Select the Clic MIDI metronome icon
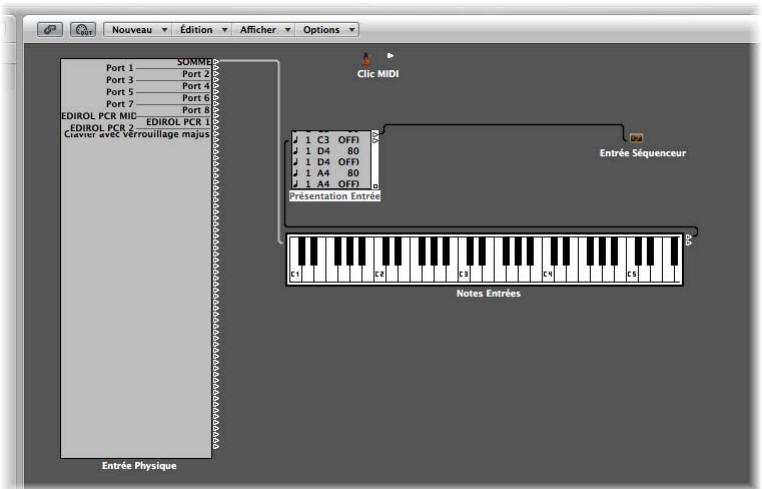The width and height of the screenshot is (762, 489). [x=366, y=59]
